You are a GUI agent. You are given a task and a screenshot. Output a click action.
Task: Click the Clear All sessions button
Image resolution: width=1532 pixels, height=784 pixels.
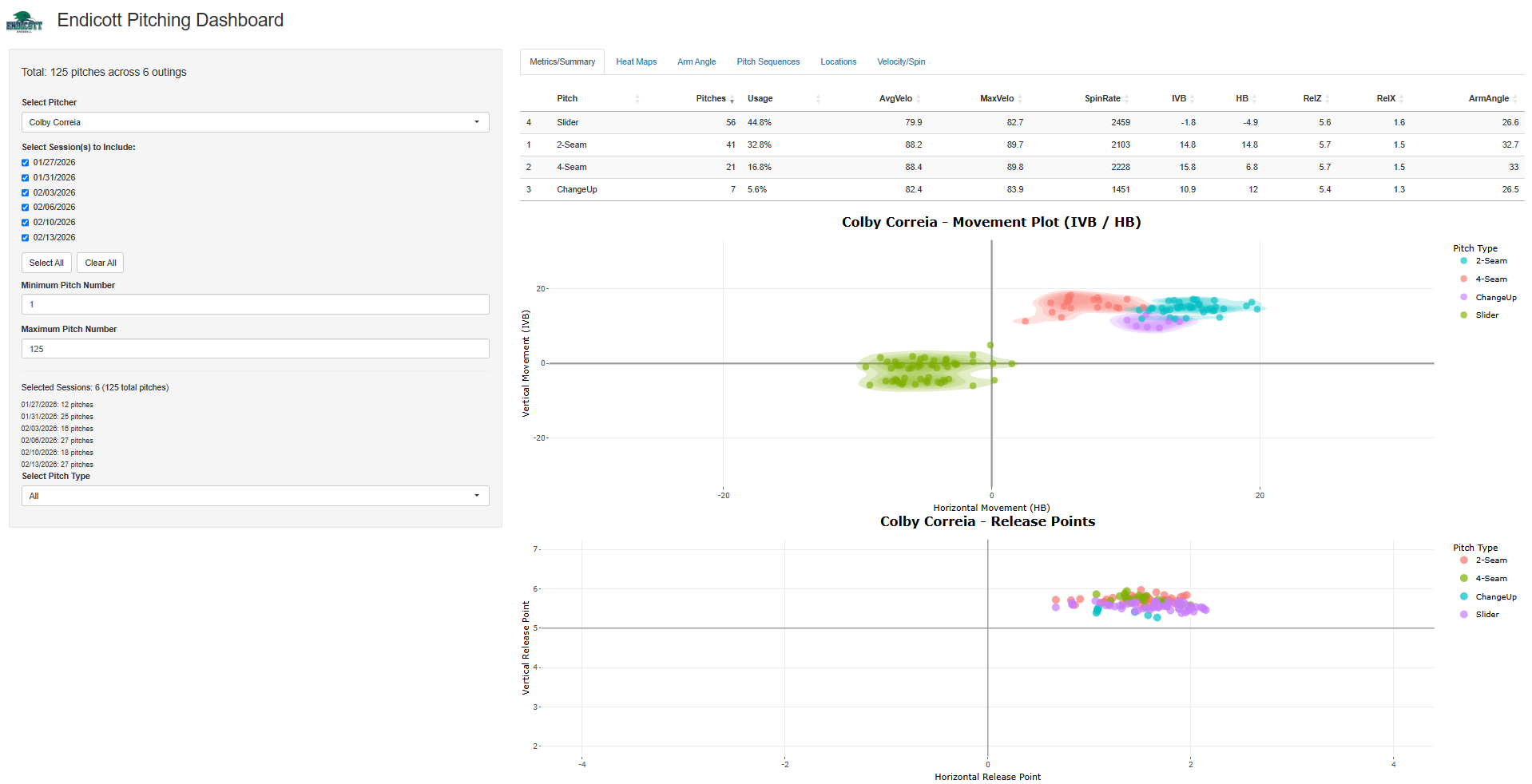[101, 263]
